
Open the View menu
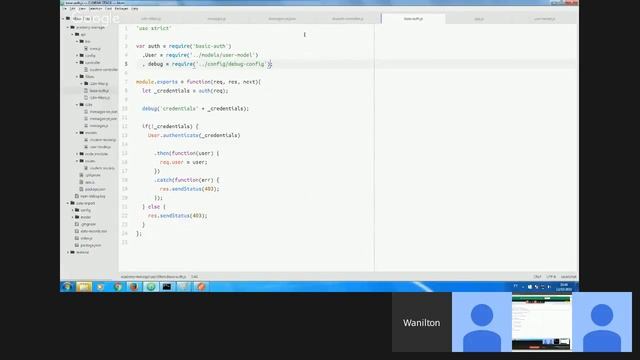(82, 9)
